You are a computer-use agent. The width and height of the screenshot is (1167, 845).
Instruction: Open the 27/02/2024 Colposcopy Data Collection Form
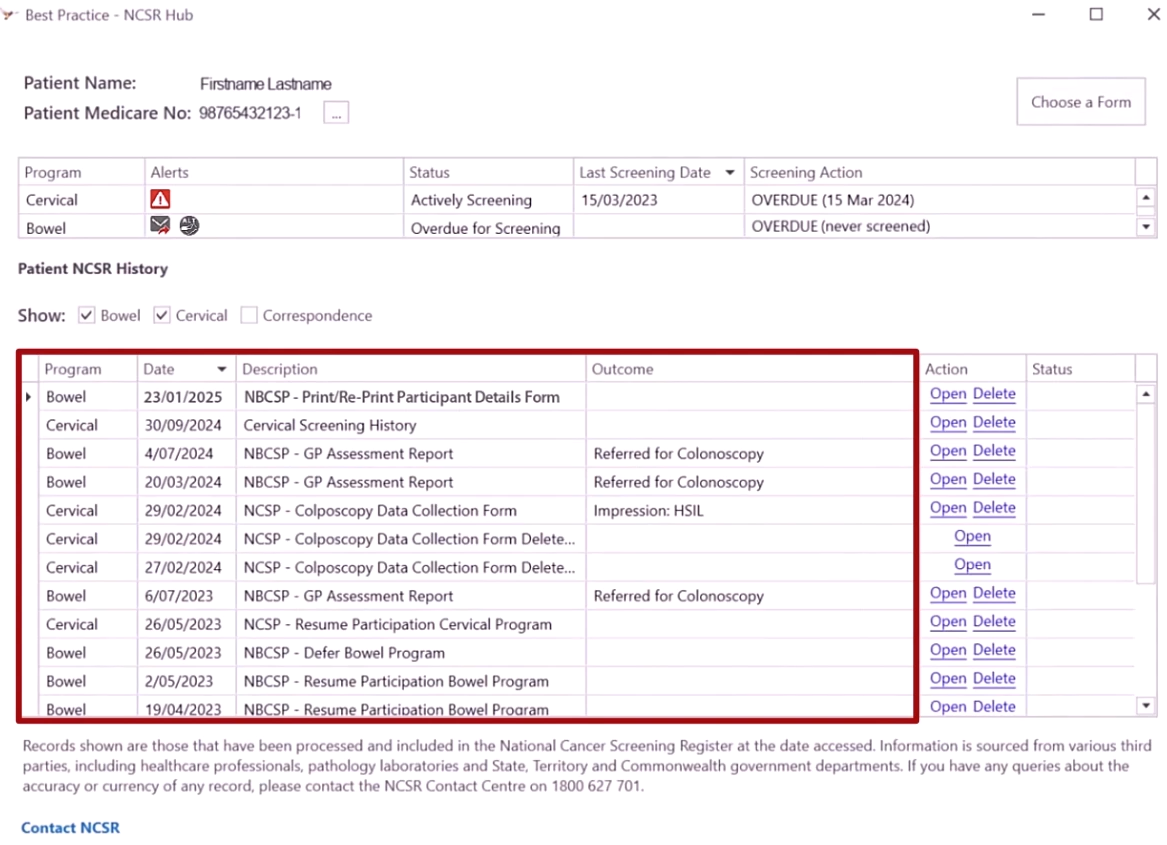click(x=973, y=564)
